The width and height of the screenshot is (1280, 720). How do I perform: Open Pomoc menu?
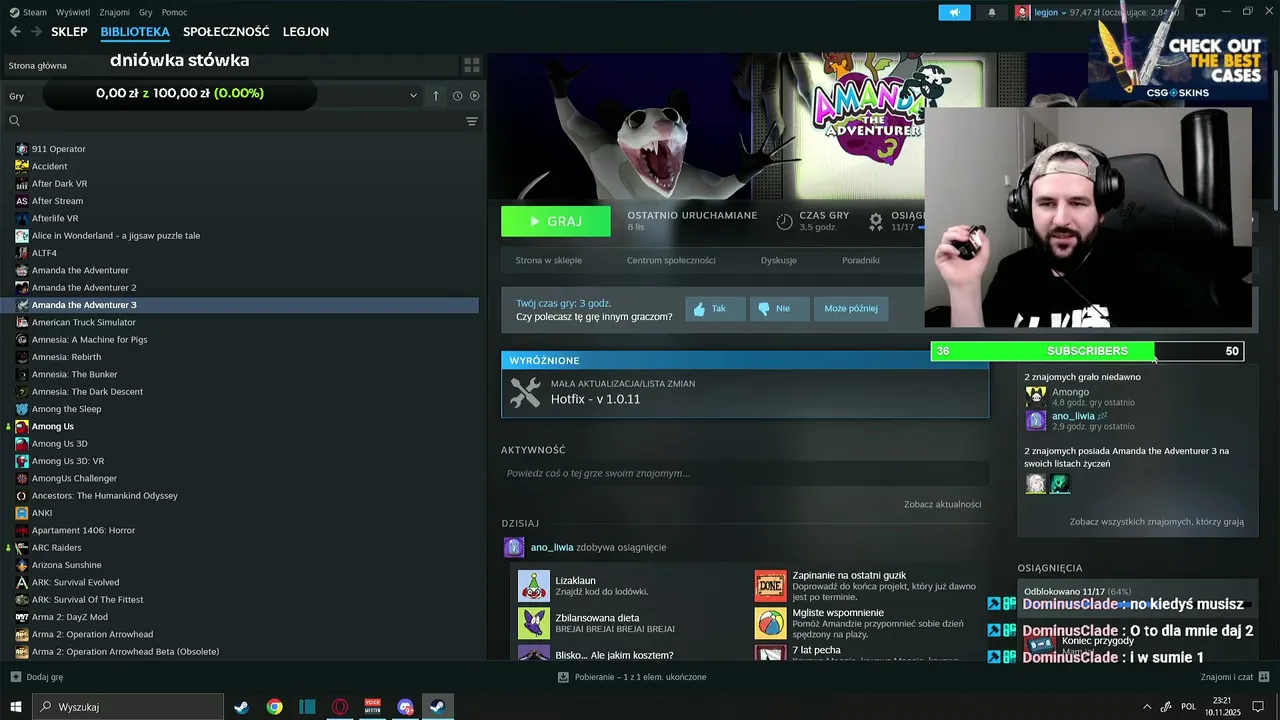point(174,12)
